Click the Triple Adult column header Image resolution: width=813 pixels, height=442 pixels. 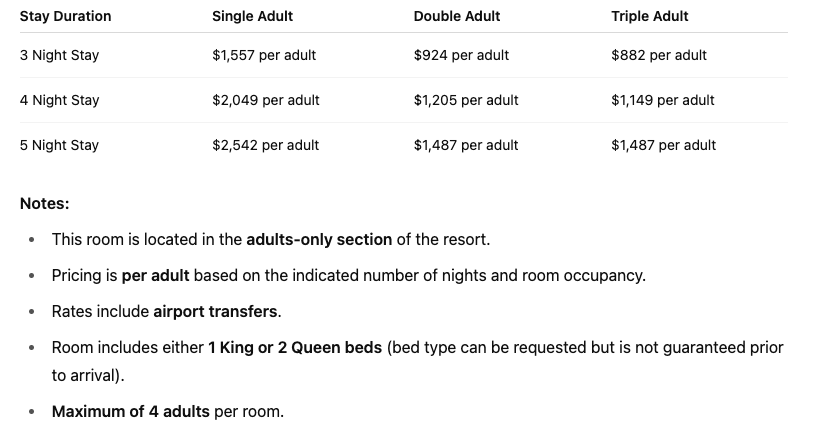coord(649,16)
